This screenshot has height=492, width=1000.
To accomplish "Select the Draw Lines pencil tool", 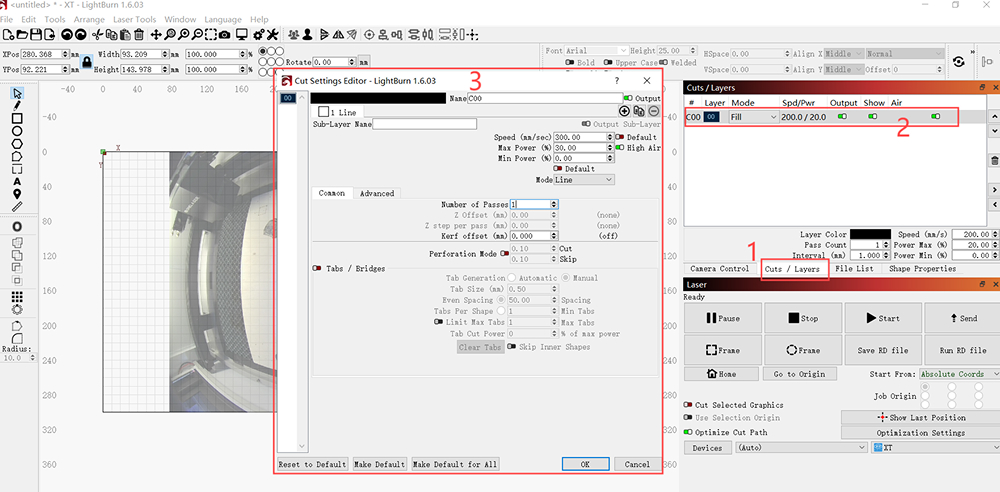I will pos(17,106).
